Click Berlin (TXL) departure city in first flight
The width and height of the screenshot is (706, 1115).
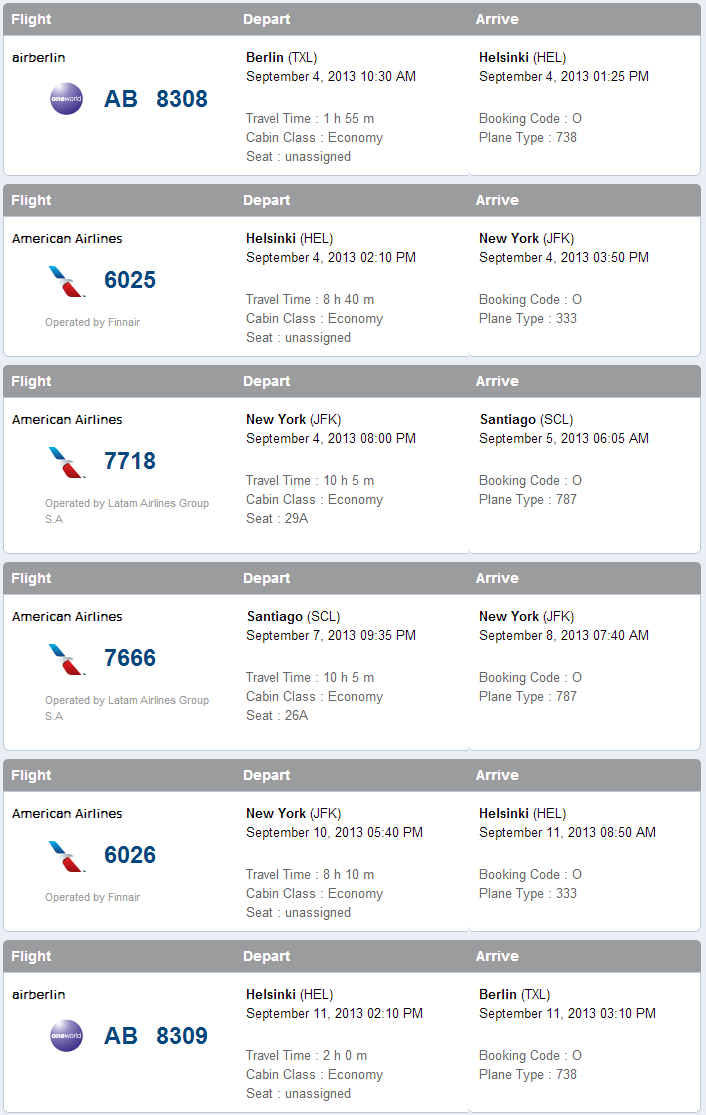point(281,58)
